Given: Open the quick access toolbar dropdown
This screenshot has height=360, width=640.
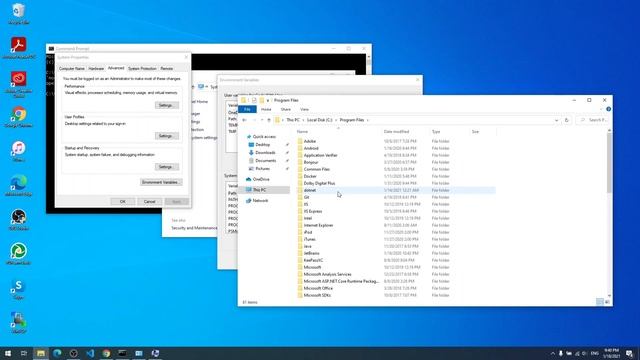Looking at the screenshot, I should [x=268, y=100].
